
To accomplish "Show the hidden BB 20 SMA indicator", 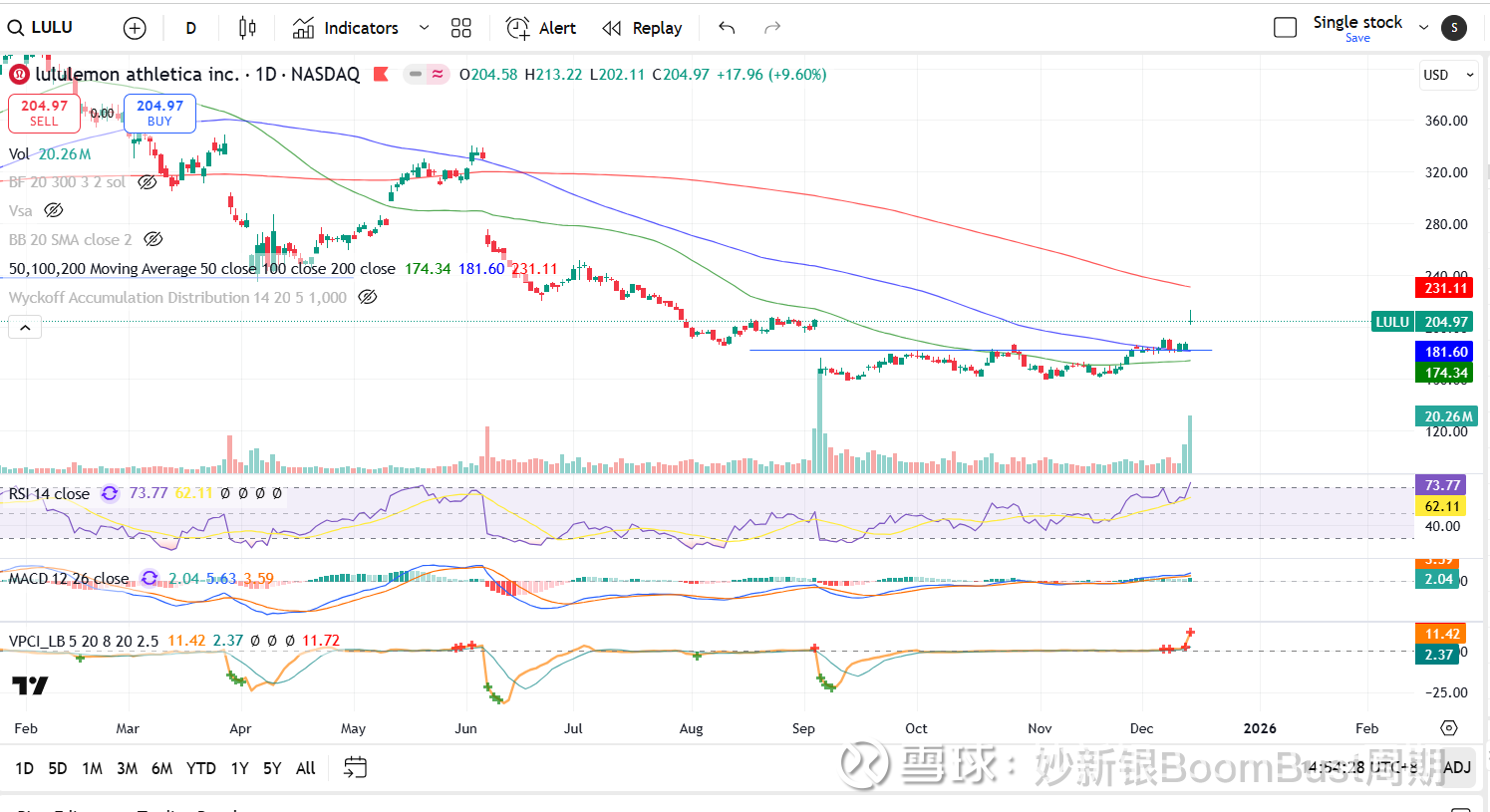I will (152, 240).
